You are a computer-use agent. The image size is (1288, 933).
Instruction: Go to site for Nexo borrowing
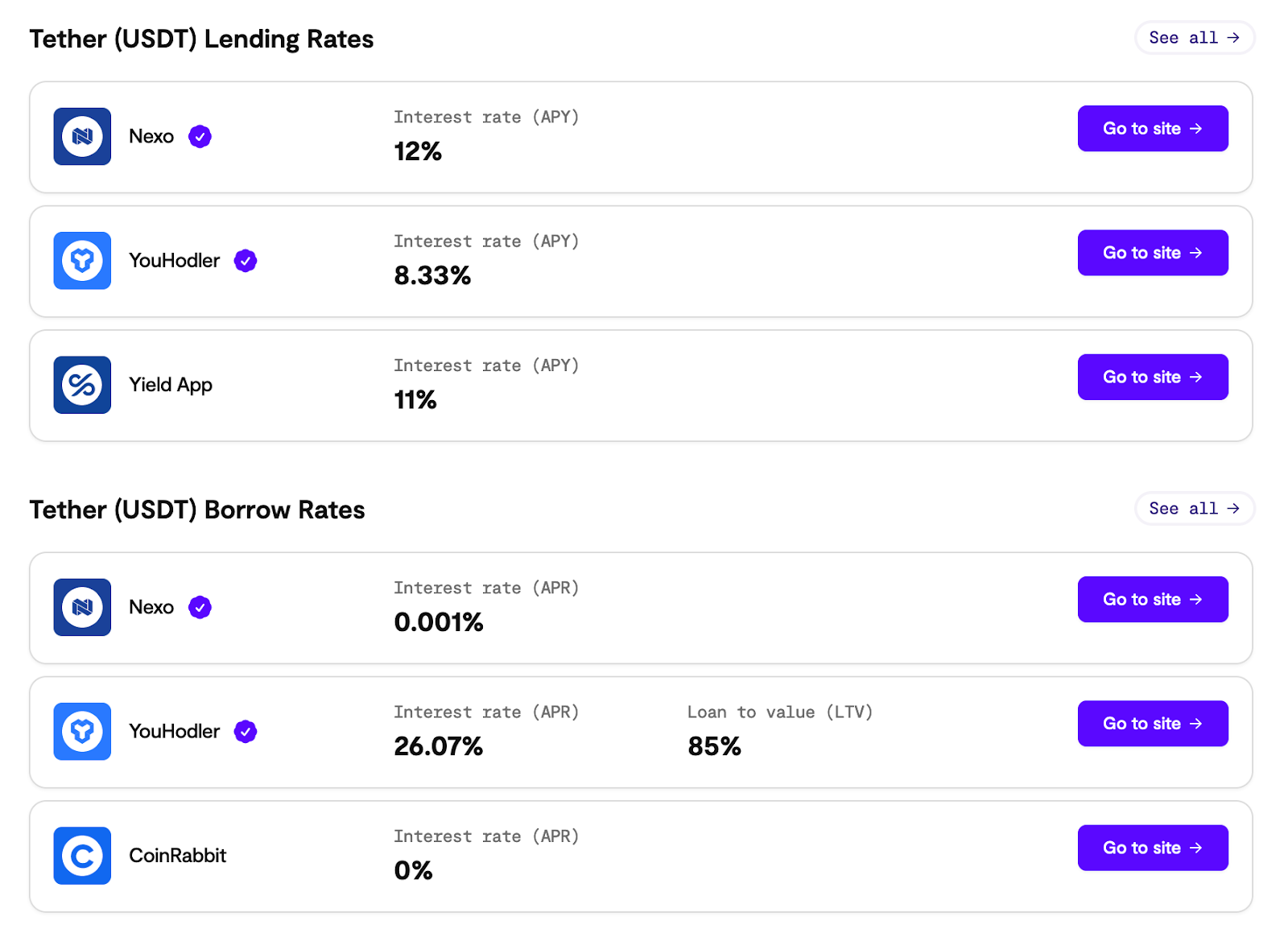(1152, 600)
